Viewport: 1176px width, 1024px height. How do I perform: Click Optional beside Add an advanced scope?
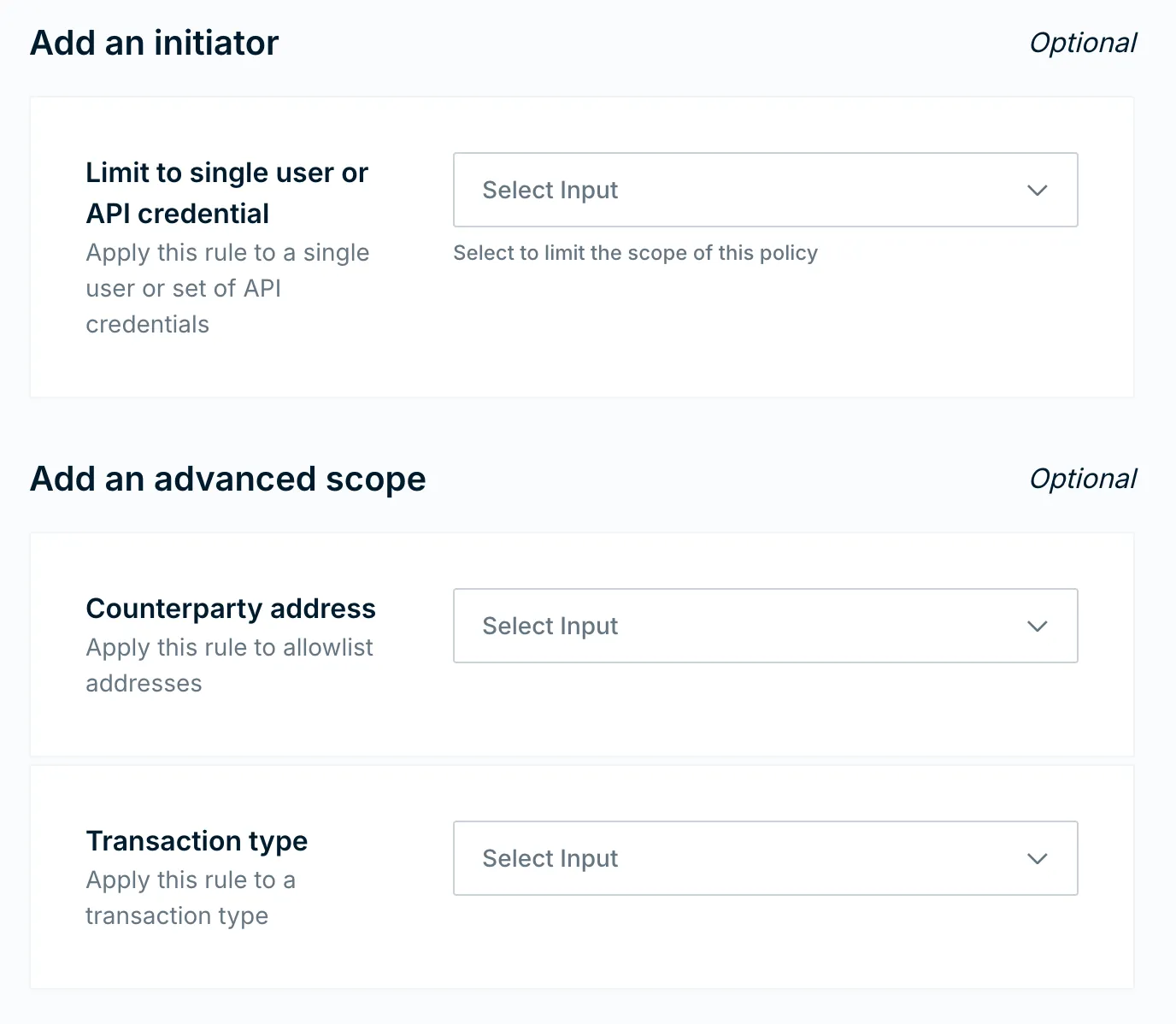1083,479
